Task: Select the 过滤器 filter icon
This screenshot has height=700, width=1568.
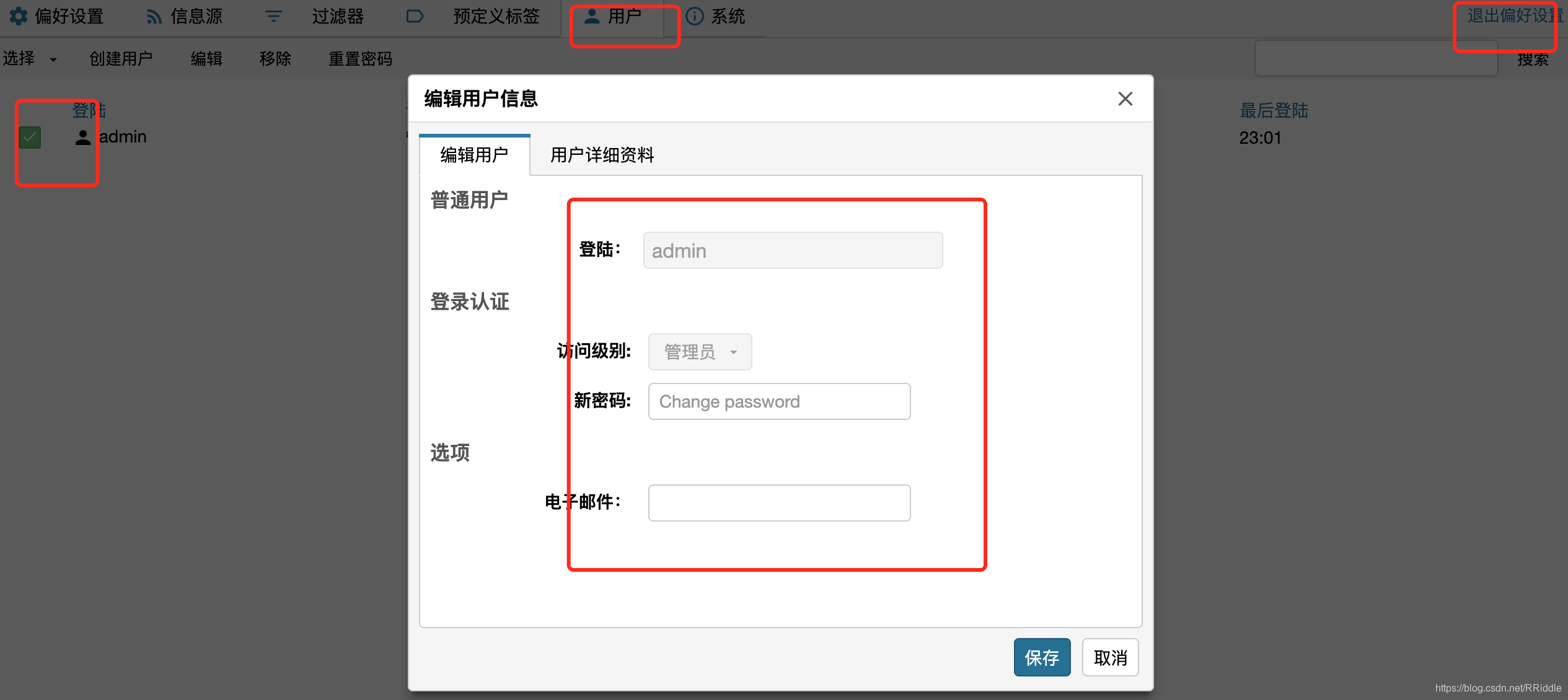Action: 273,16
